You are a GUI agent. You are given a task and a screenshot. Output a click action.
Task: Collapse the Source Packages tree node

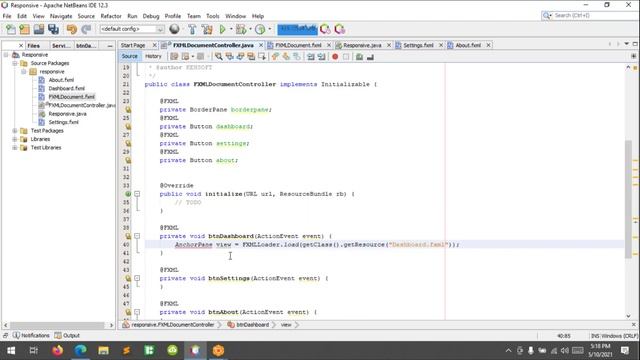(15, 63)
